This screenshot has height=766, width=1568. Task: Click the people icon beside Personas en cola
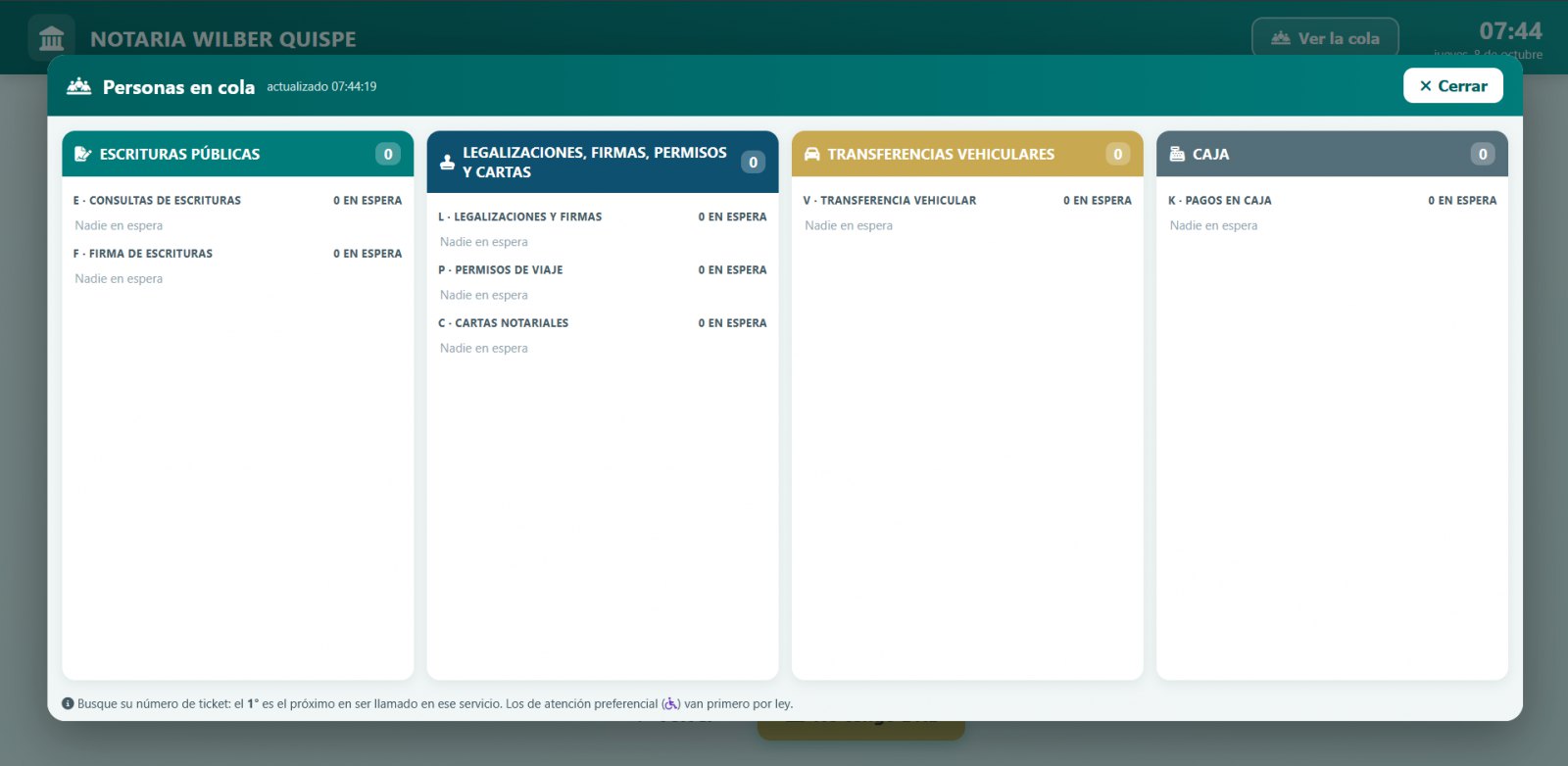tap(79, 86)
